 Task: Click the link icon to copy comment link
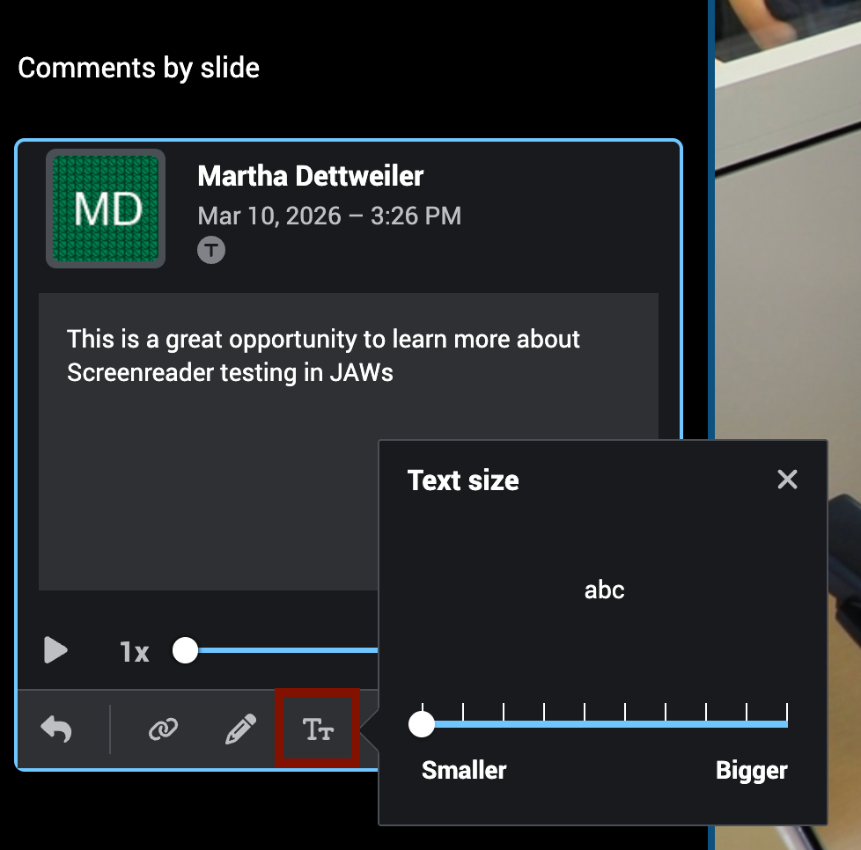[x=163, y=729]
